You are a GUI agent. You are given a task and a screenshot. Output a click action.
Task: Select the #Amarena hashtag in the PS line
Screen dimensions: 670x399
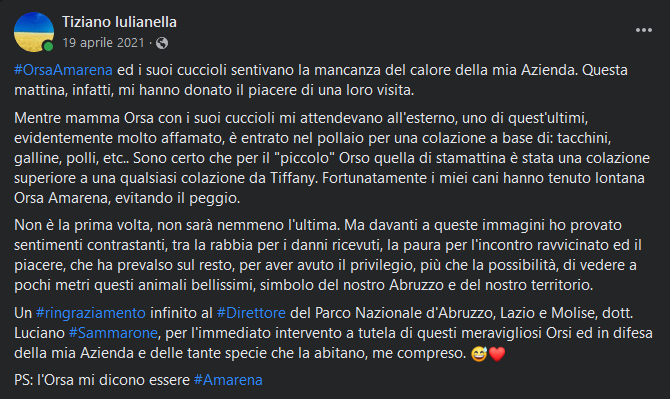click(x=228, y=380)
